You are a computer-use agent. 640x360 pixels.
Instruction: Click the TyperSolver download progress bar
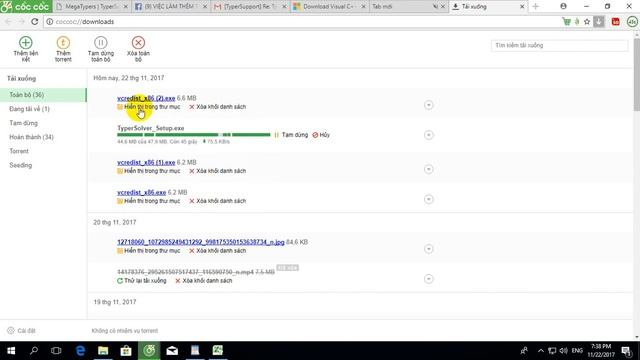tap(193, 135)
